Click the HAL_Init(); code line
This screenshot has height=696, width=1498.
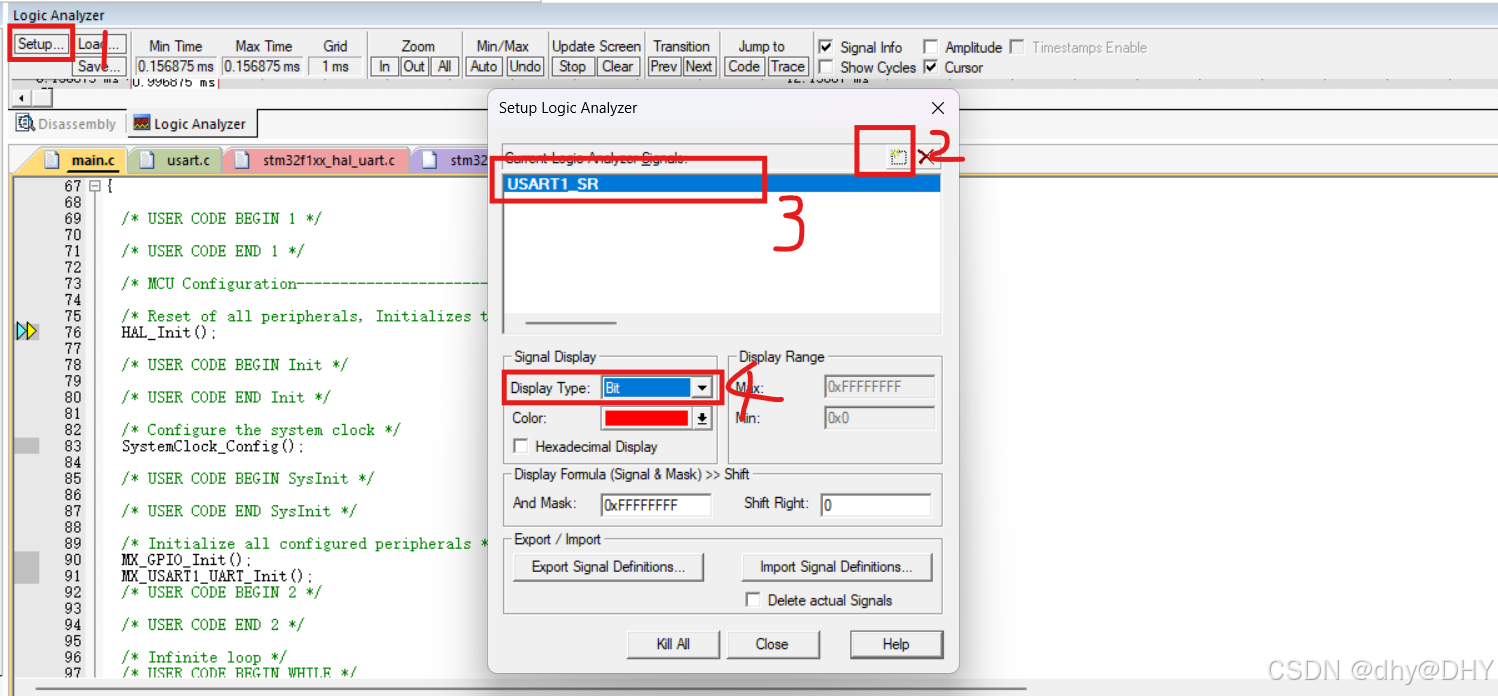tap(169, 332)
